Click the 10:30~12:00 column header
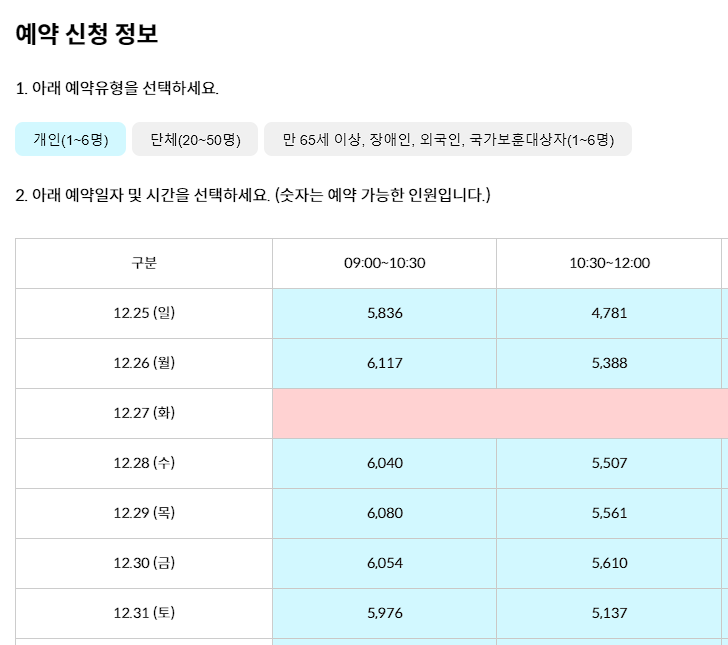 [609, 263]
